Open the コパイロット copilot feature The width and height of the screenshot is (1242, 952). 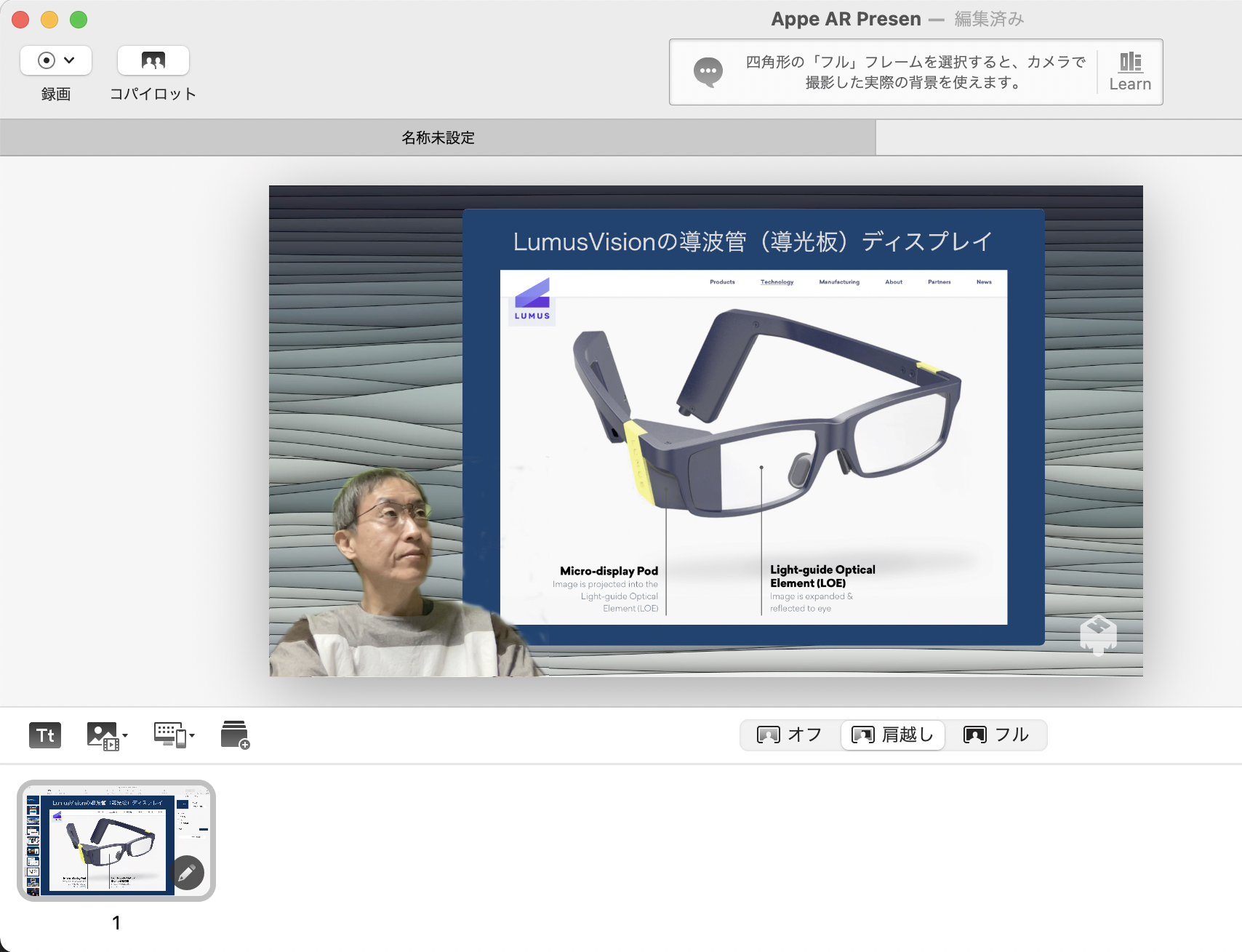[153, 60]
